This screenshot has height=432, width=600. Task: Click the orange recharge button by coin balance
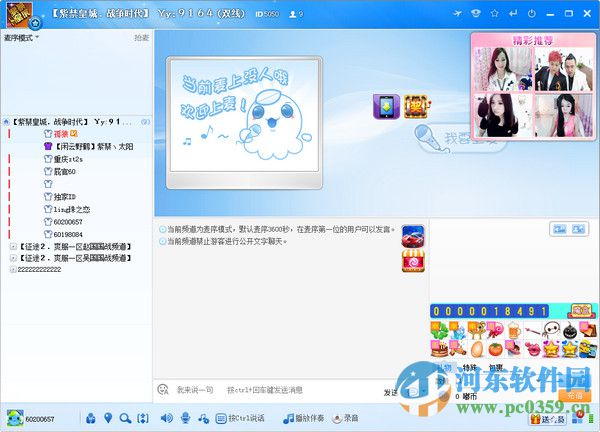pyautogui.click(x=574, y=395)
